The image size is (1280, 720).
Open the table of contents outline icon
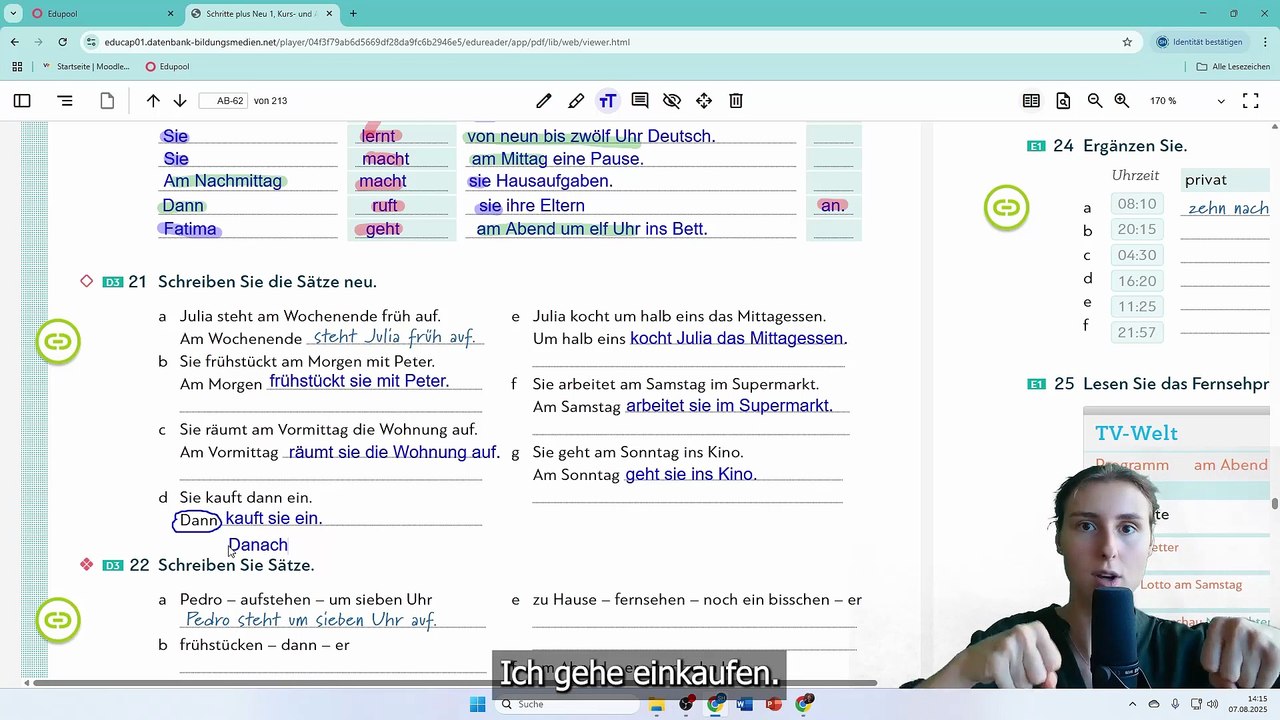pos(65,101)
